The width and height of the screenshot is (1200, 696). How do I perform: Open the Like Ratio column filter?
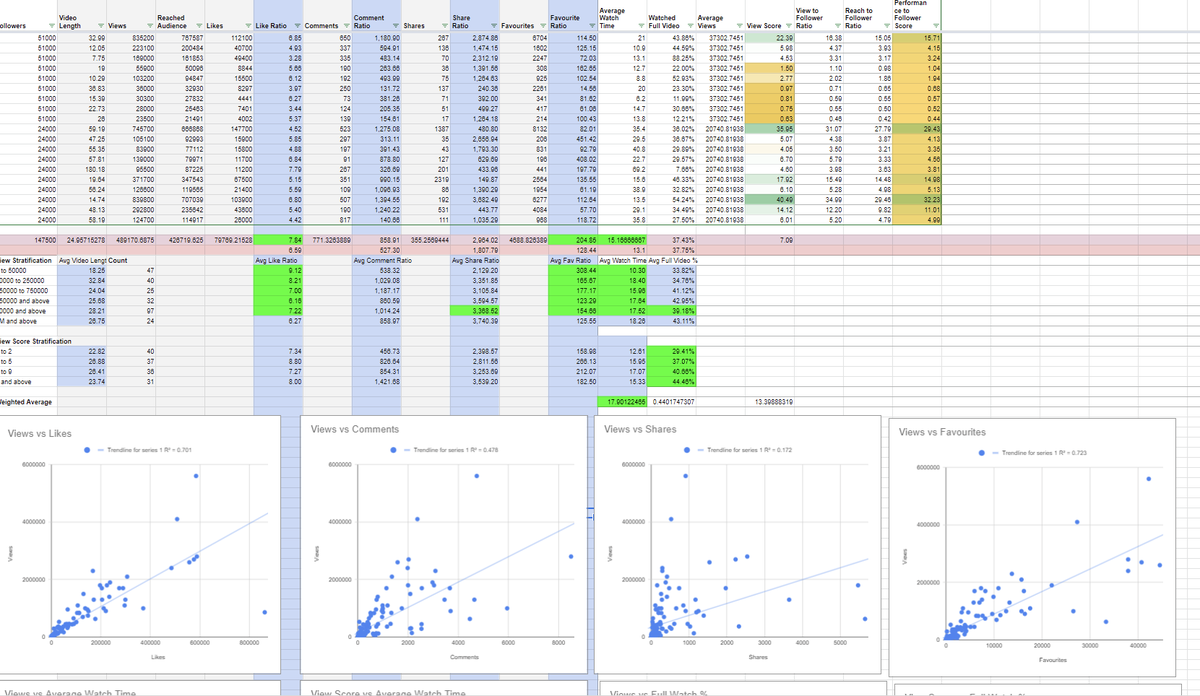click(296, 25)
